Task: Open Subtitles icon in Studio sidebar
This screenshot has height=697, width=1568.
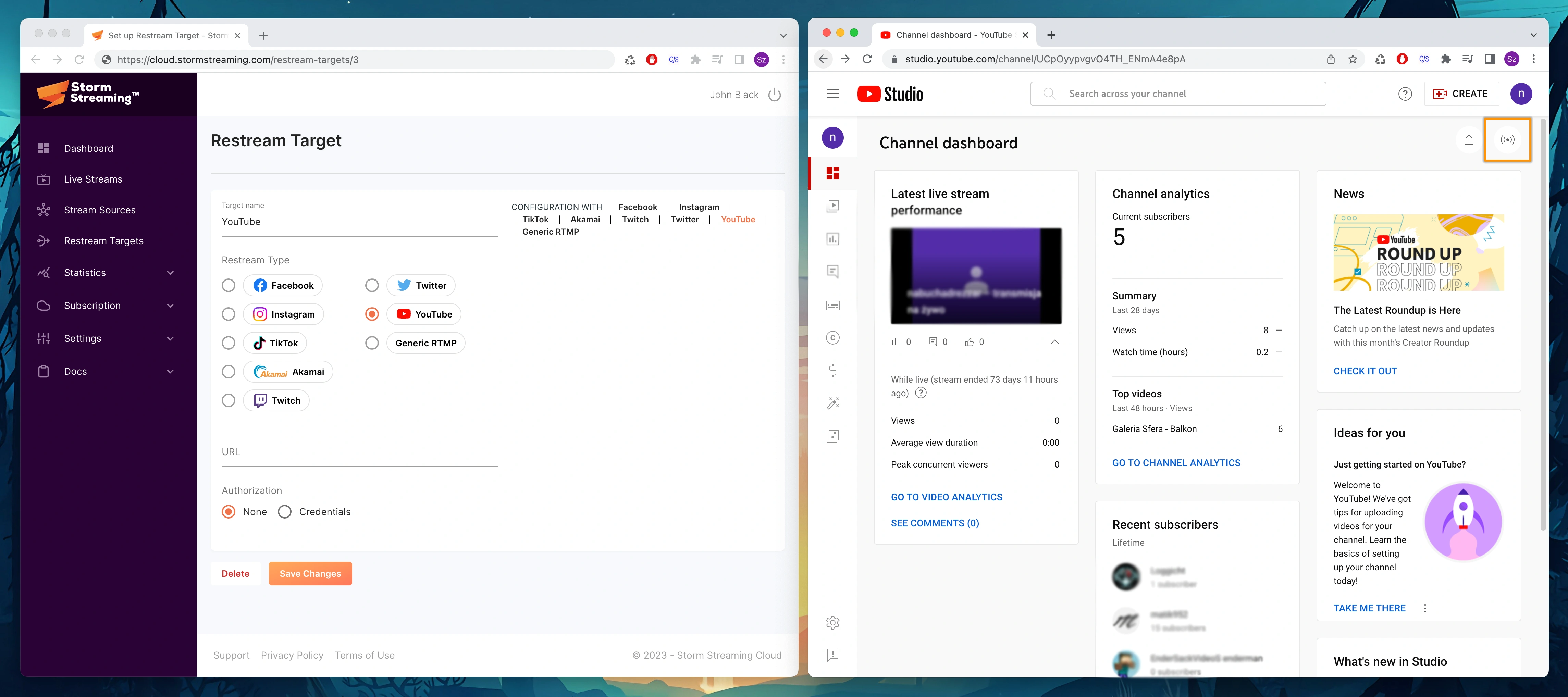Action: click(x=833, y=305)
